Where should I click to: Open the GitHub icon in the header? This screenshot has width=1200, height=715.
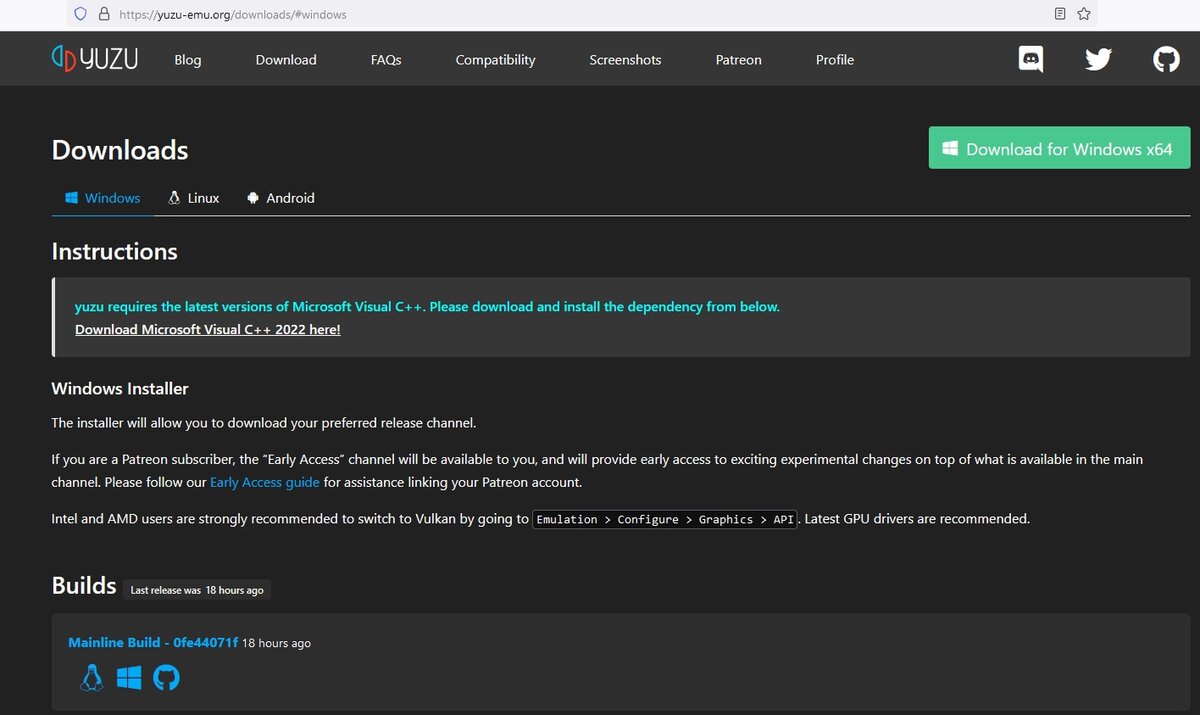tap(1166, 60)
